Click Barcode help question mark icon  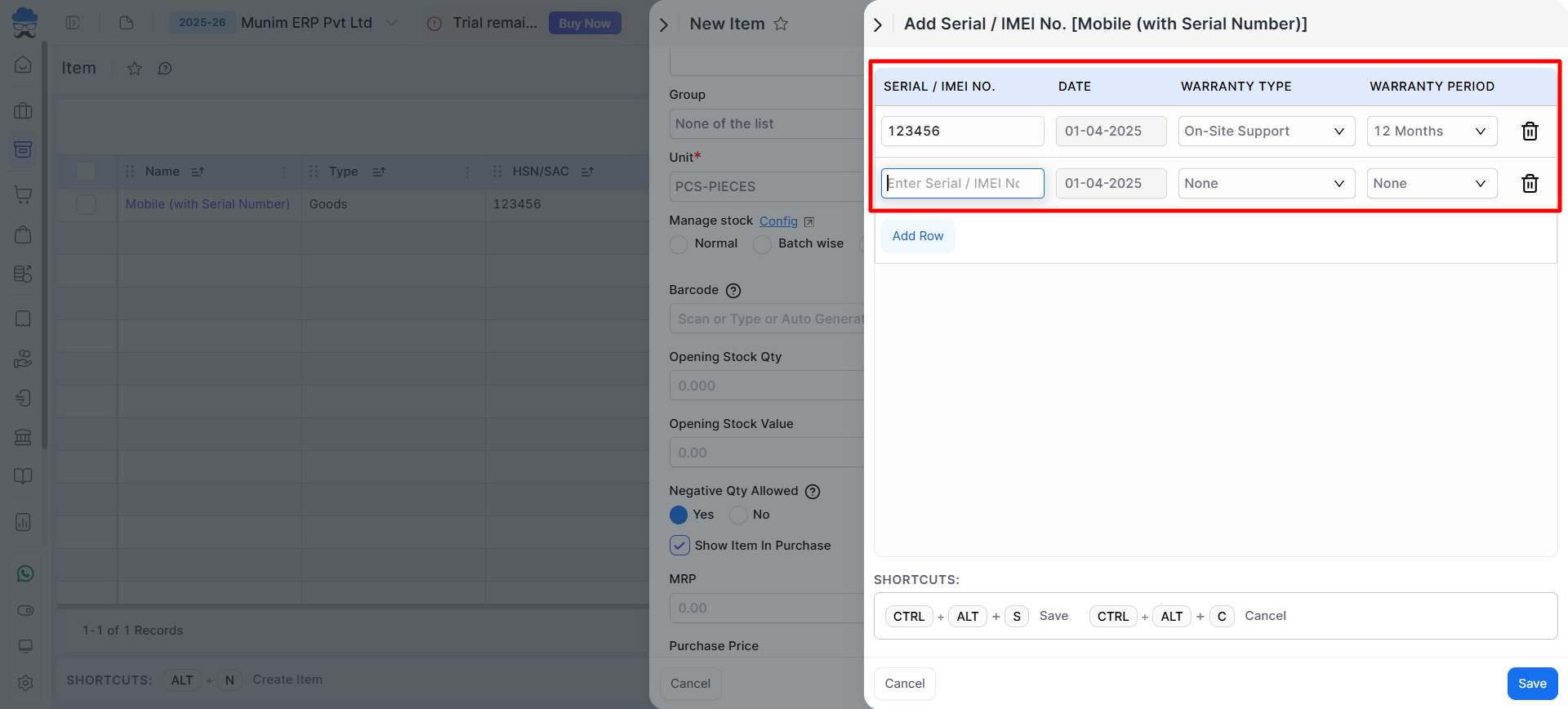[x=733, y=291]
